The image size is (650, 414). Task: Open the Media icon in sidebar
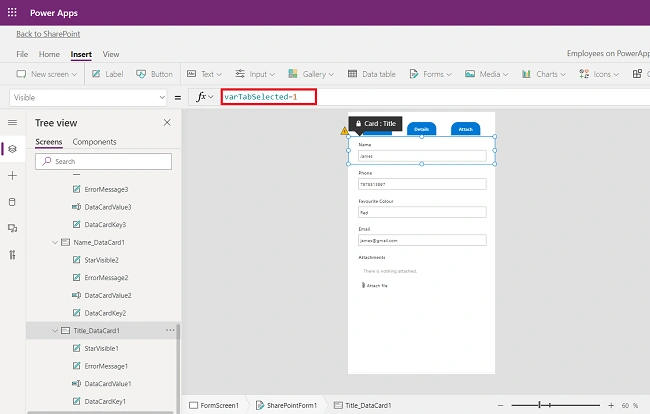point(12,228)
